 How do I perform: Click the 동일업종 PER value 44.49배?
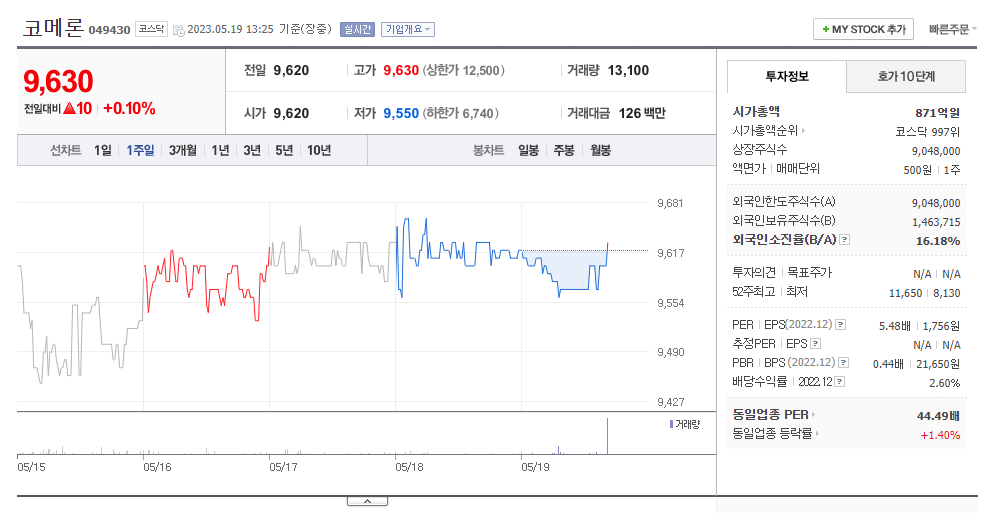938,416
